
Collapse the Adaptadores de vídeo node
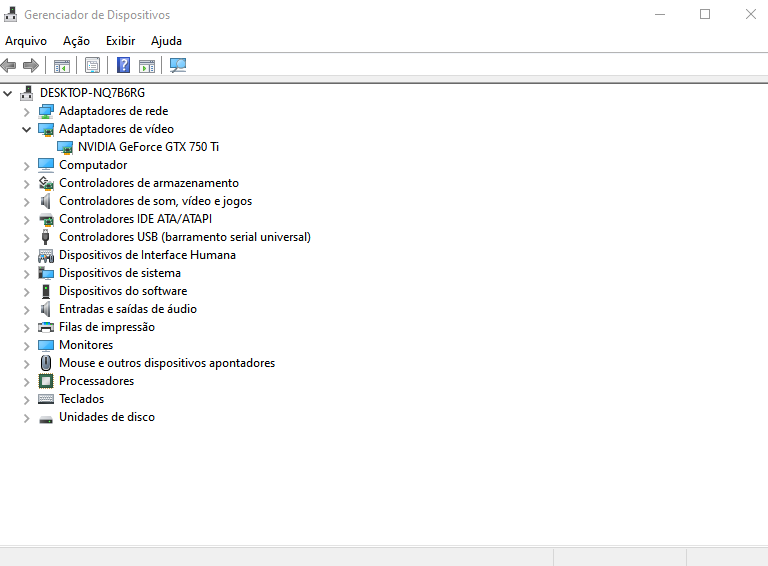(26, 129)
